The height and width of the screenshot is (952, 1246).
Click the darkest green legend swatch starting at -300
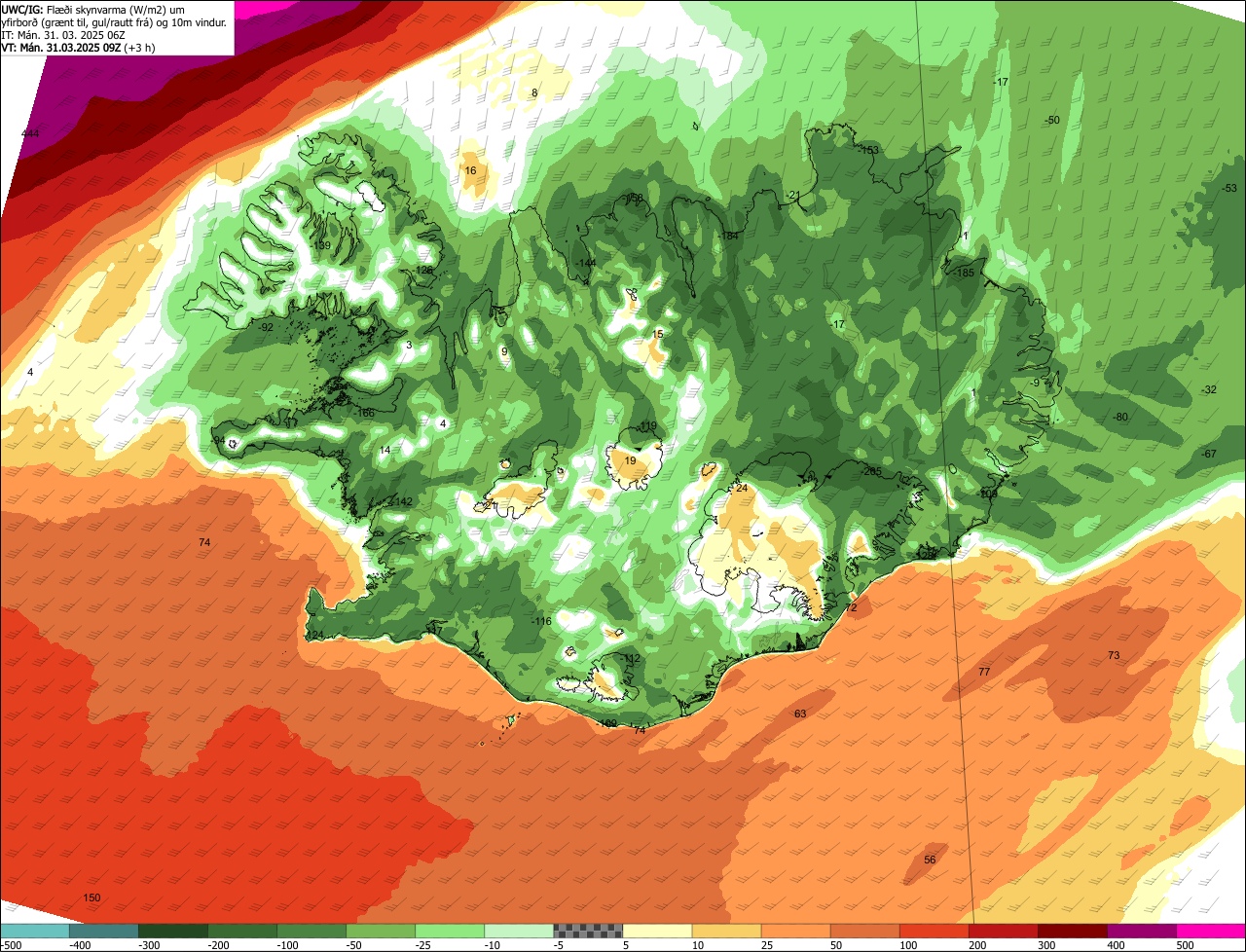click(173, 931)
